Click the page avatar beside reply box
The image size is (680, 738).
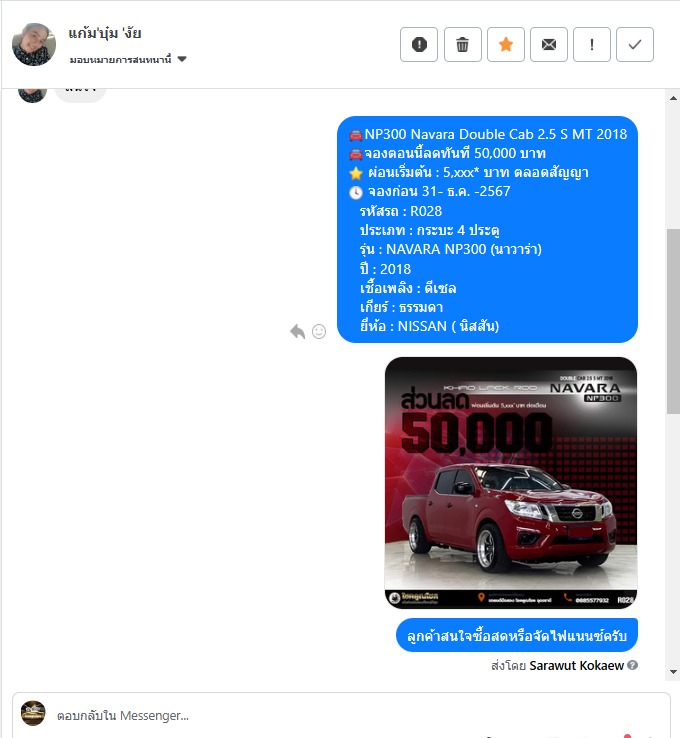click(x=33, y=713)
